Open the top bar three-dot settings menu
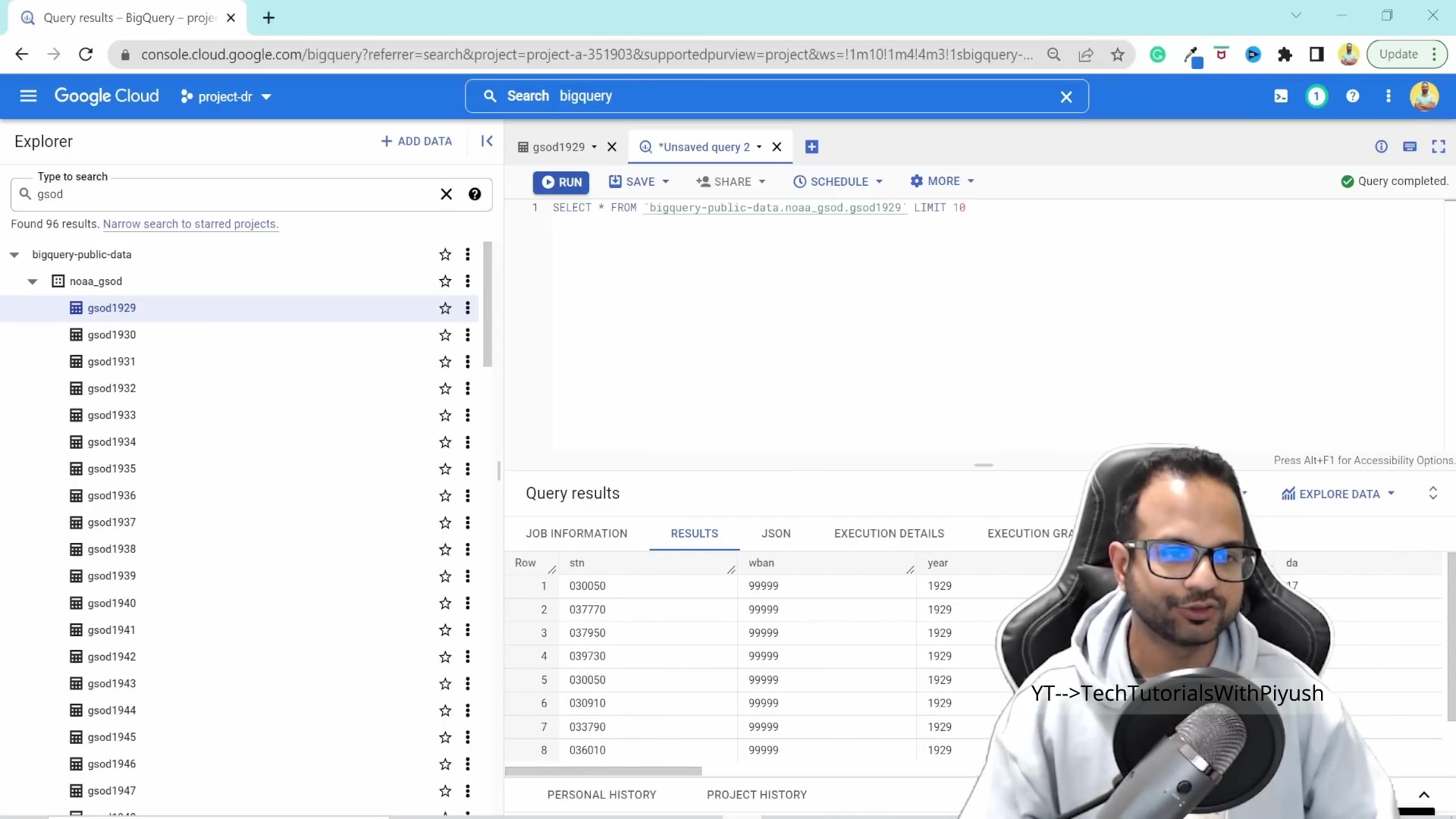The width and height of the screenshot is (1456, 819). click(1389, 96)
